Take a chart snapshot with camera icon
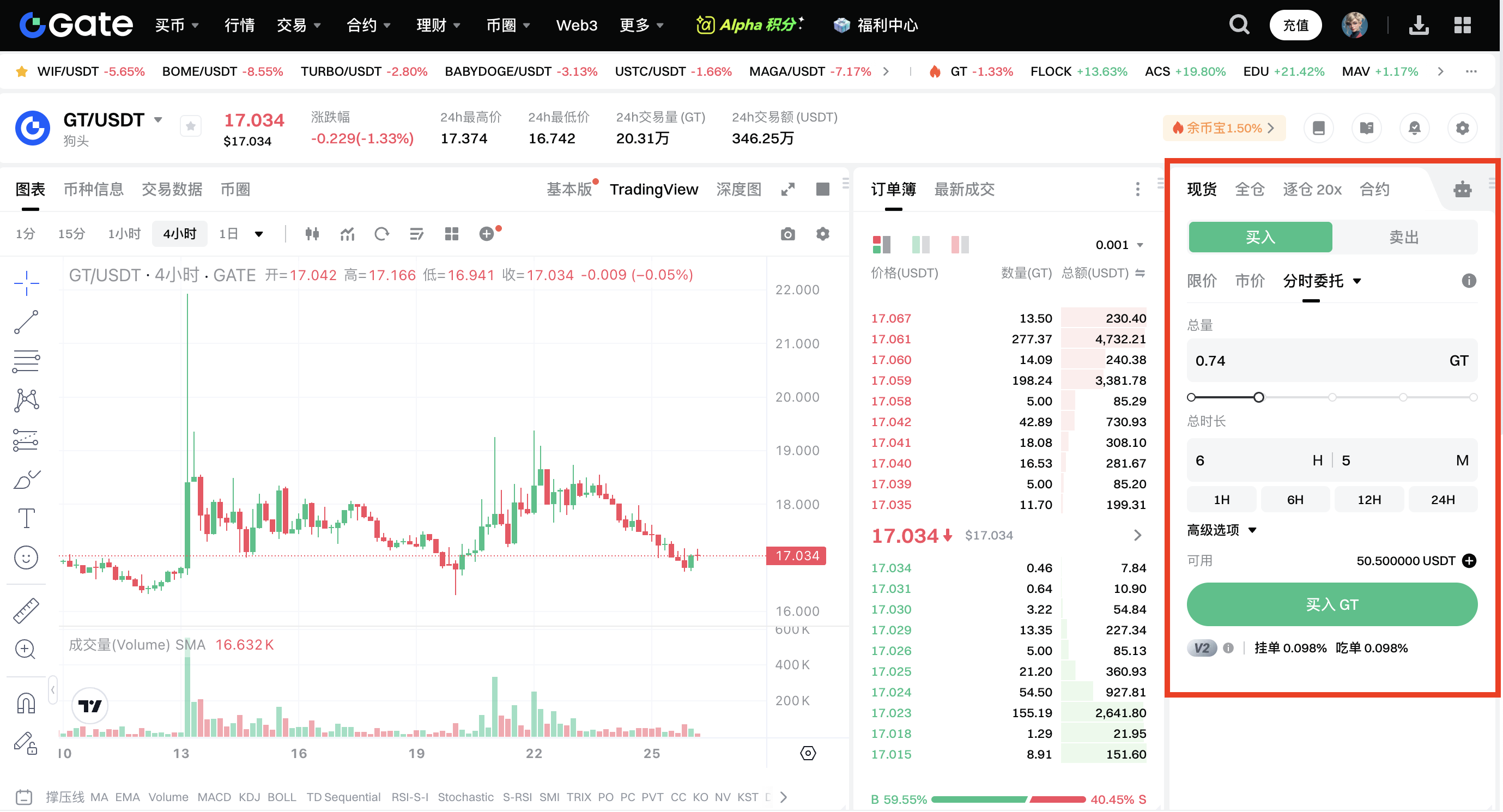 787,234
